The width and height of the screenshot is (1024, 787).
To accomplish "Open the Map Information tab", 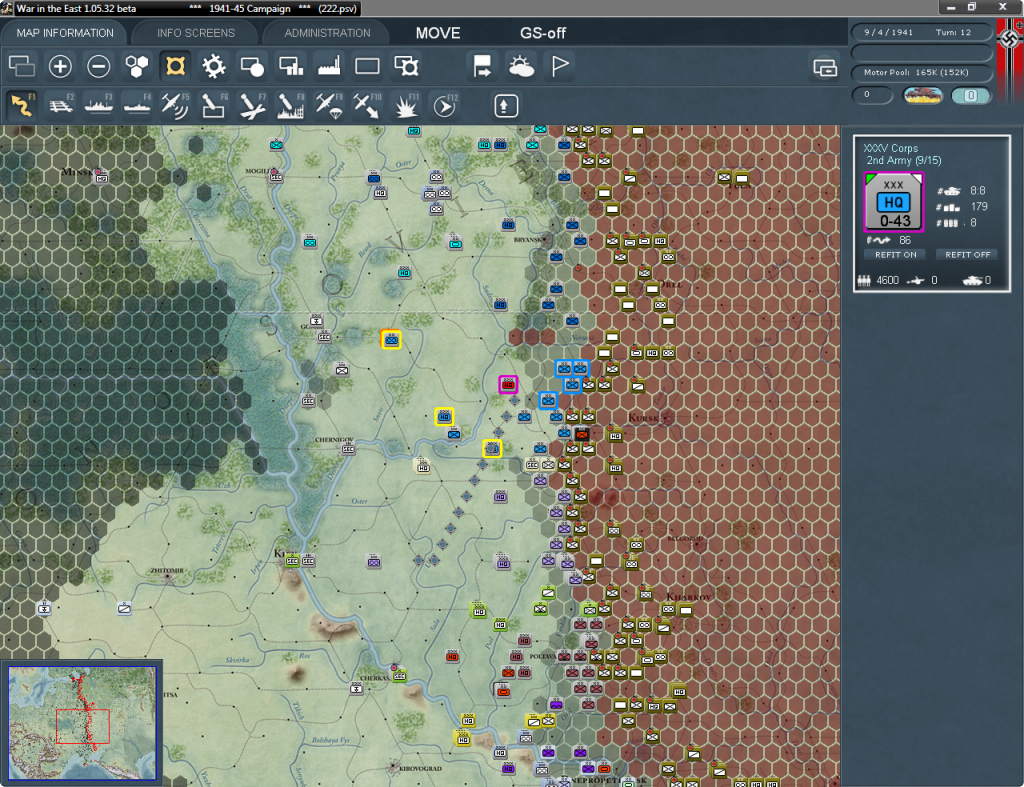I will tap(65, 33).
